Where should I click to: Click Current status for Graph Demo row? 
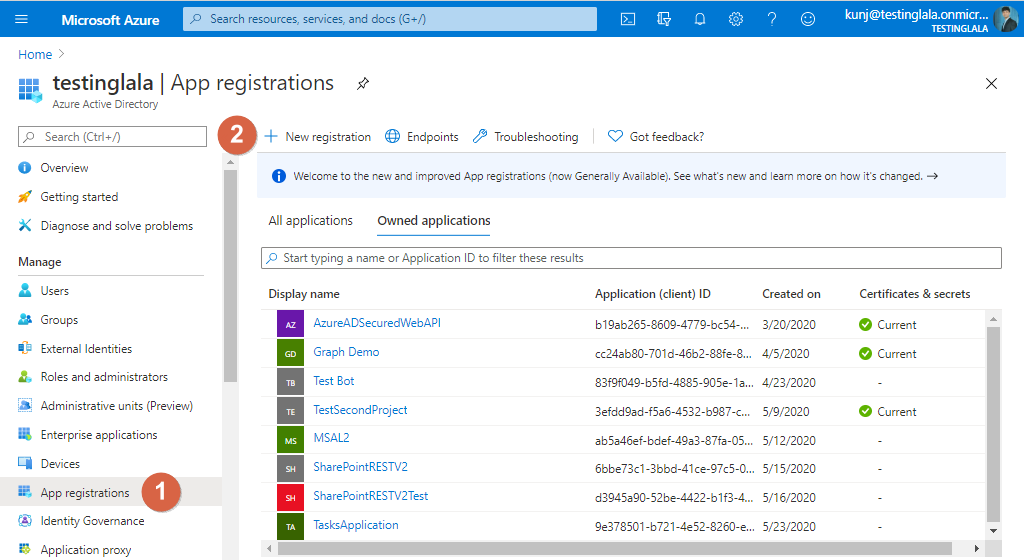tap(888, 353)
